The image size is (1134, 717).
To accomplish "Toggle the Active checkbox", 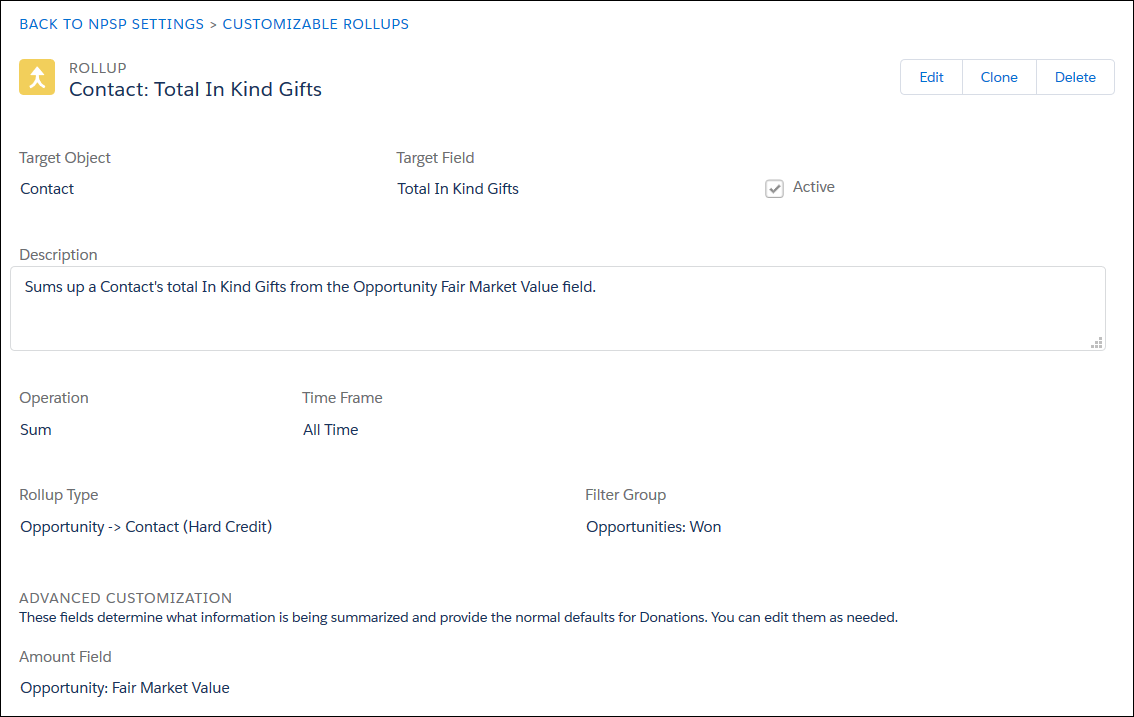I will point(774,188).
